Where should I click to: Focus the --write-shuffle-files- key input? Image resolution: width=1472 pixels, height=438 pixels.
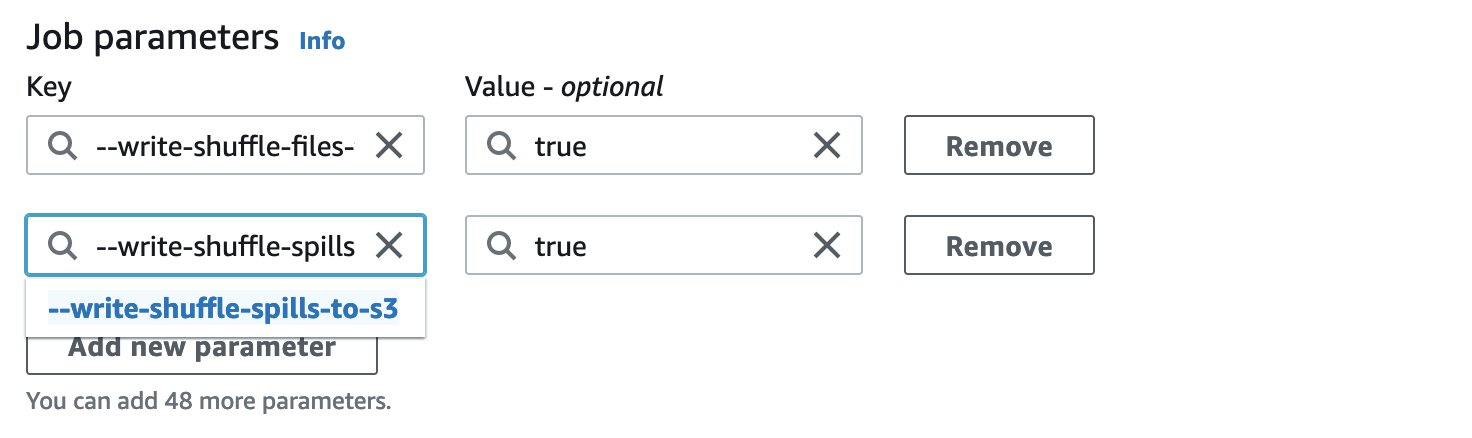pos(226,146)
